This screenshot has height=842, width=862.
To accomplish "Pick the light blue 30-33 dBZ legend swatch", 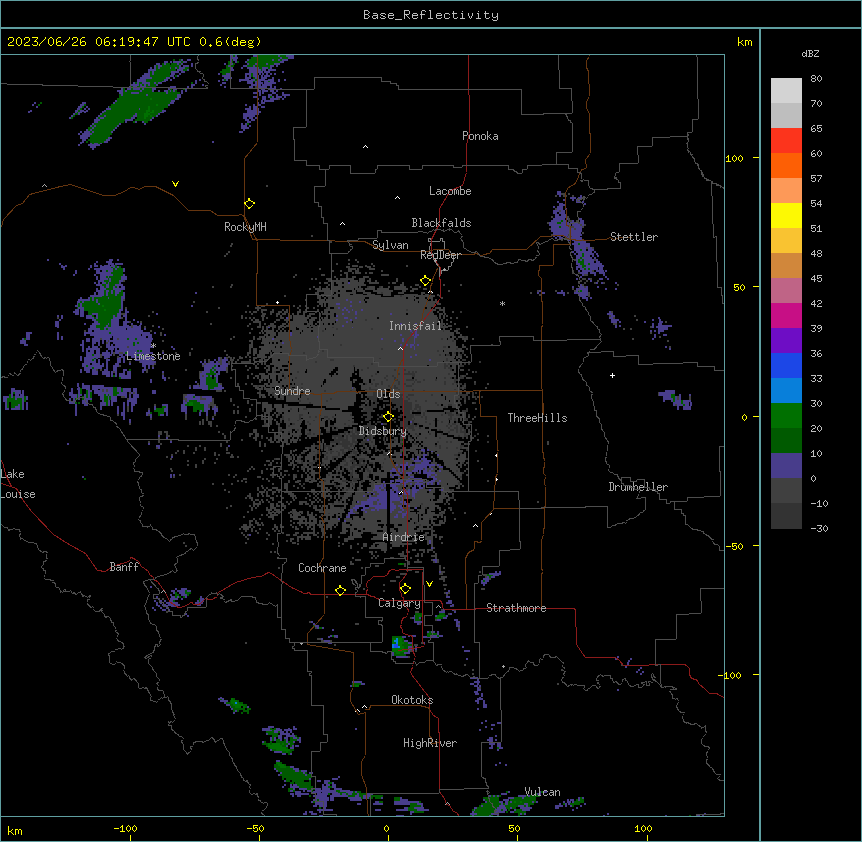I will (786, 391).
